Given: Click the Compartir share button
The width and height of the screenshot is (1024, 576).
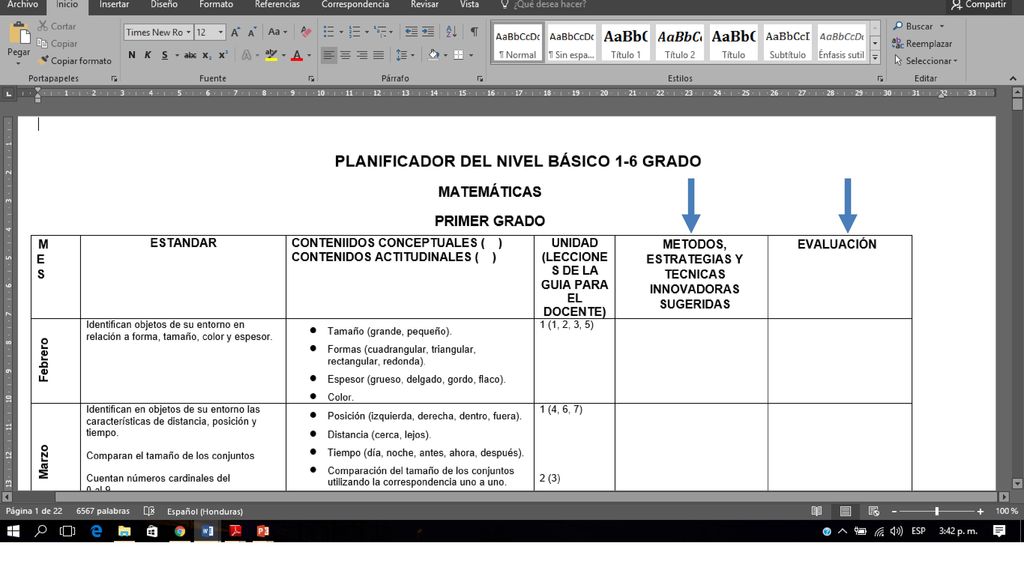Looking at the screenshot, I should click(x=978, y=5).
